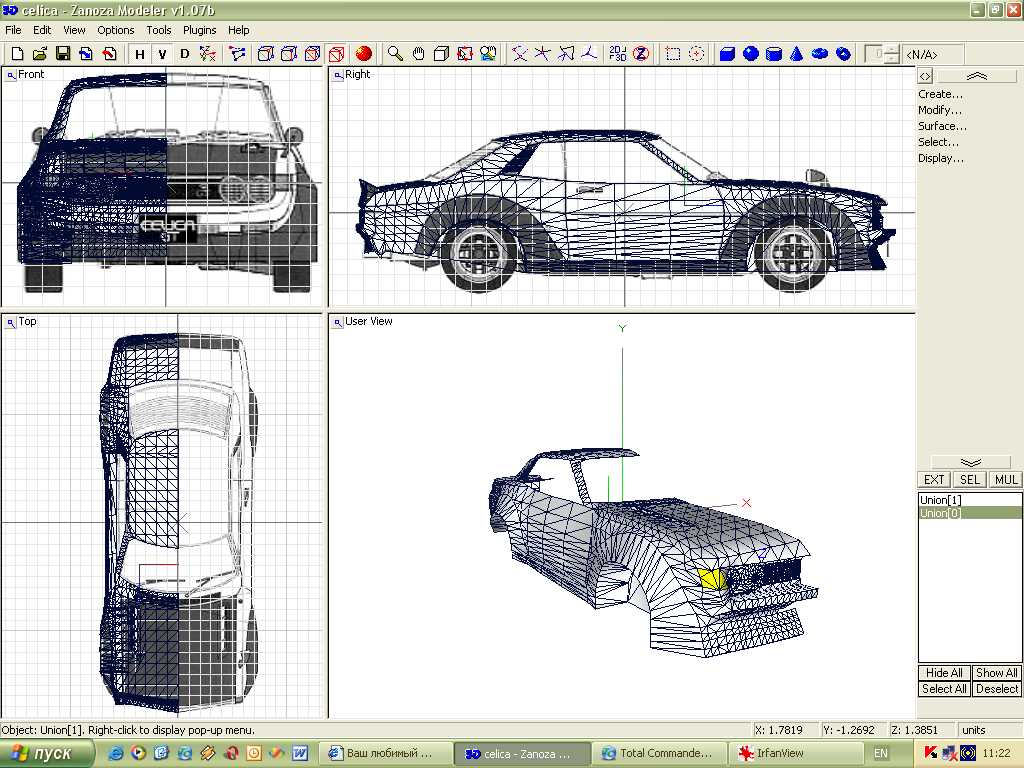The width and height of the screenshot is (1024, 768).
Task: Toggle the SEL selection mode button
Action: click(970, 480)
